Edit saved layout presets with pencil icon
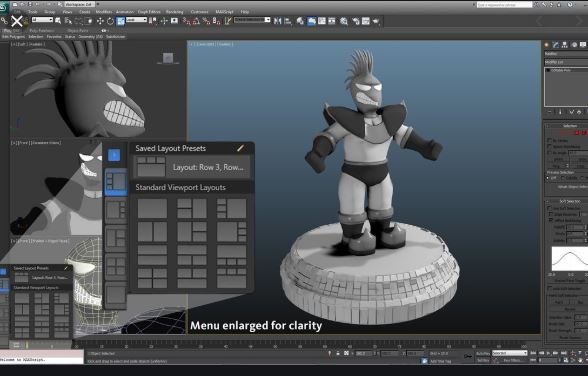This screenshot has width=588, height=376. (x=241, y=148)
